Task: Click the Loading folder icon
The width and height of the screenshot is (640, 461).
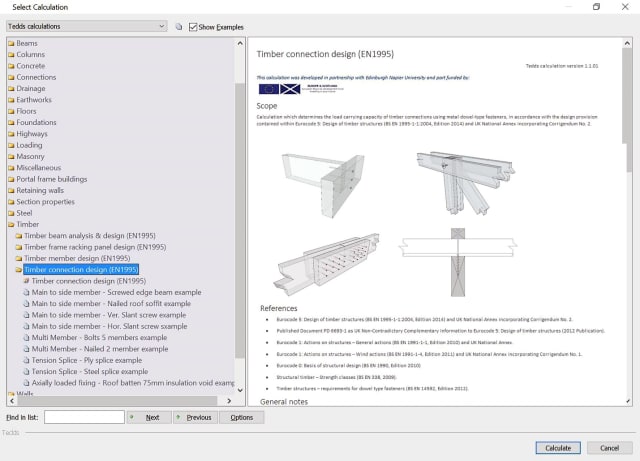Action: [x=11, y=145]
